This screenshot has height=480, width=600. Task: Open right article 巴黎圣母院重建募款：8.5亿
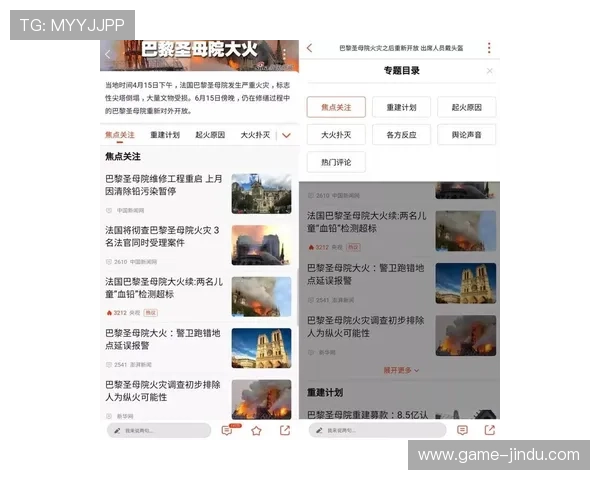click(x=367, y=414)
